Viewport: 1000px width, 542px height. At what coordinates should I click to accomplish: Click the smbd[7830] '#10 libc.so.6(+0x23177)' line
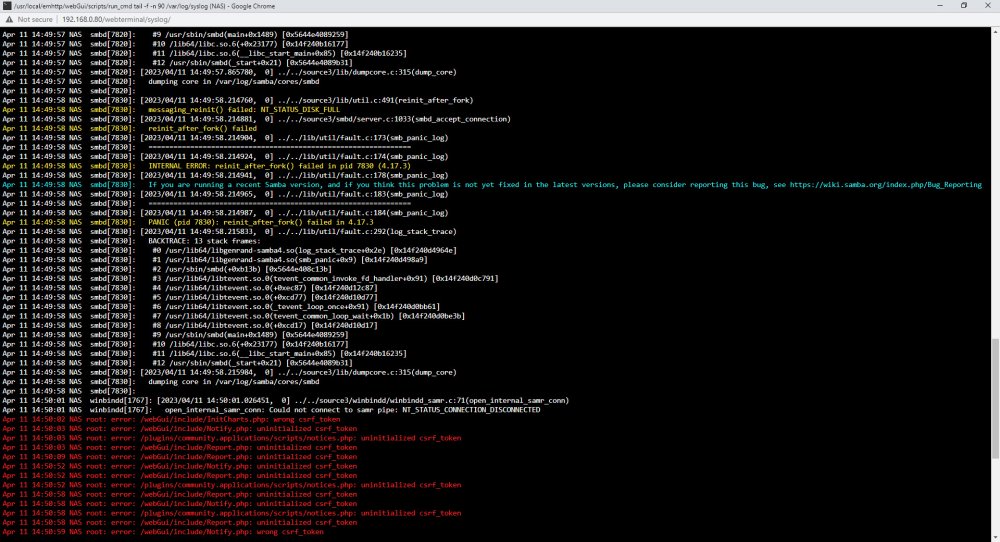(175, 344)
